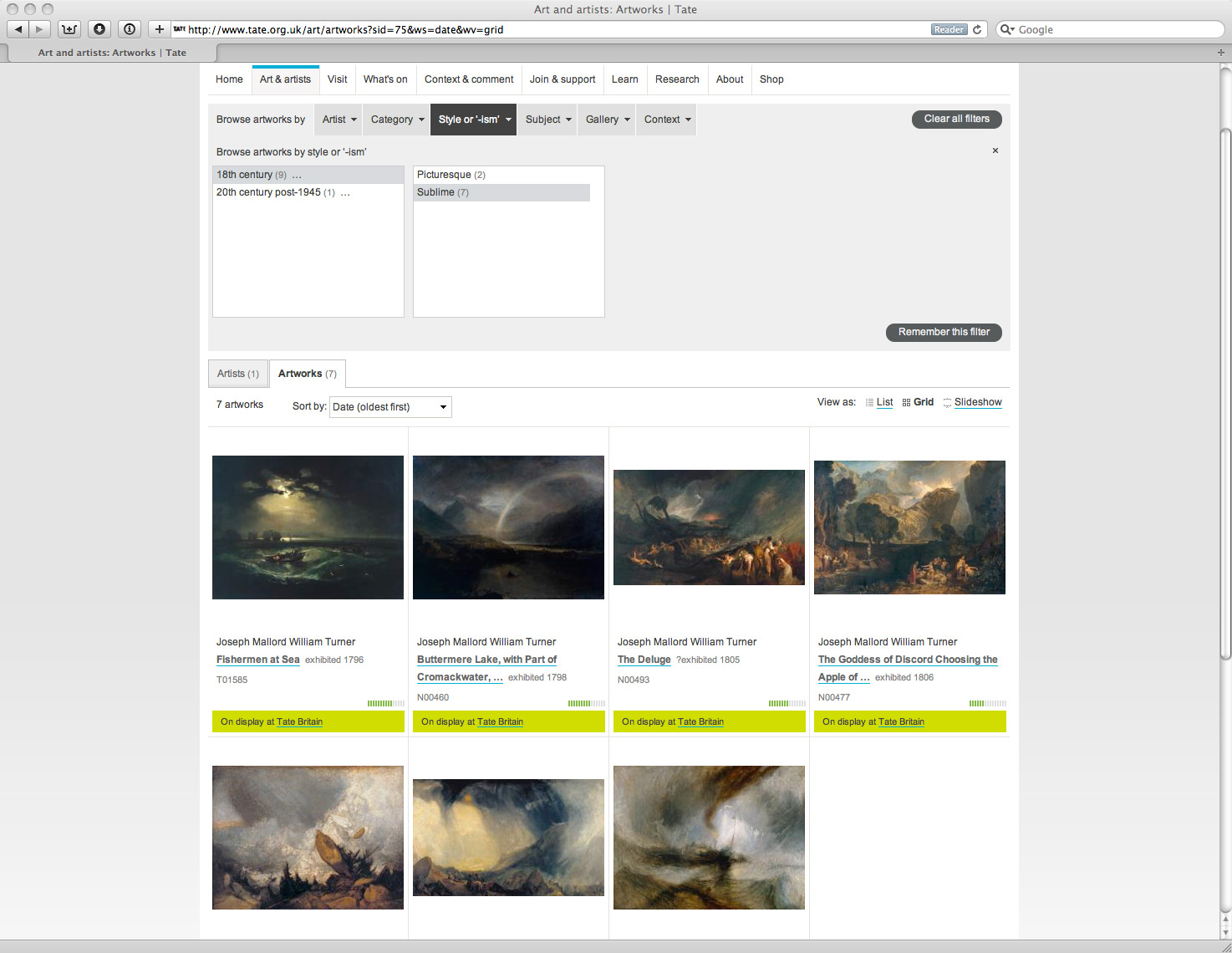Open the Fishermen at Sea link
This screenshot has height=953, width=1232.
pyautogui.click(x=258, y=660)
